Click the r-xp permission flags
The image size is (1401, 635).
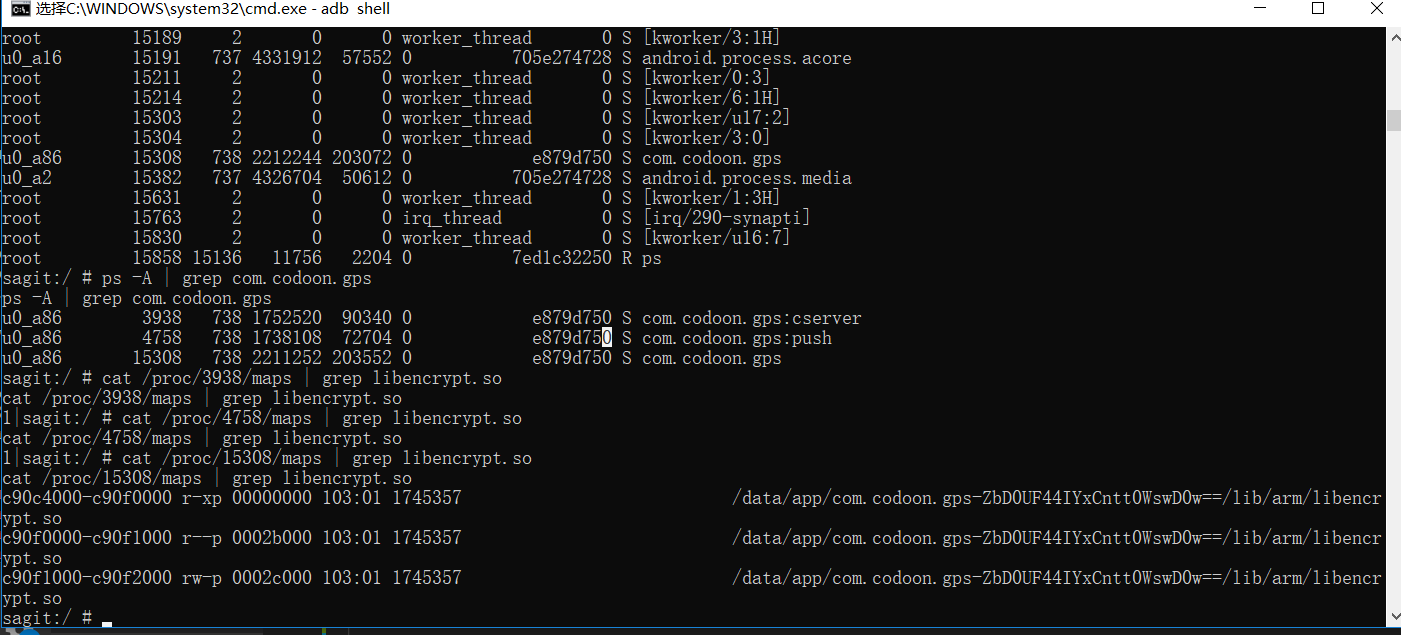[x=202, y=498]
